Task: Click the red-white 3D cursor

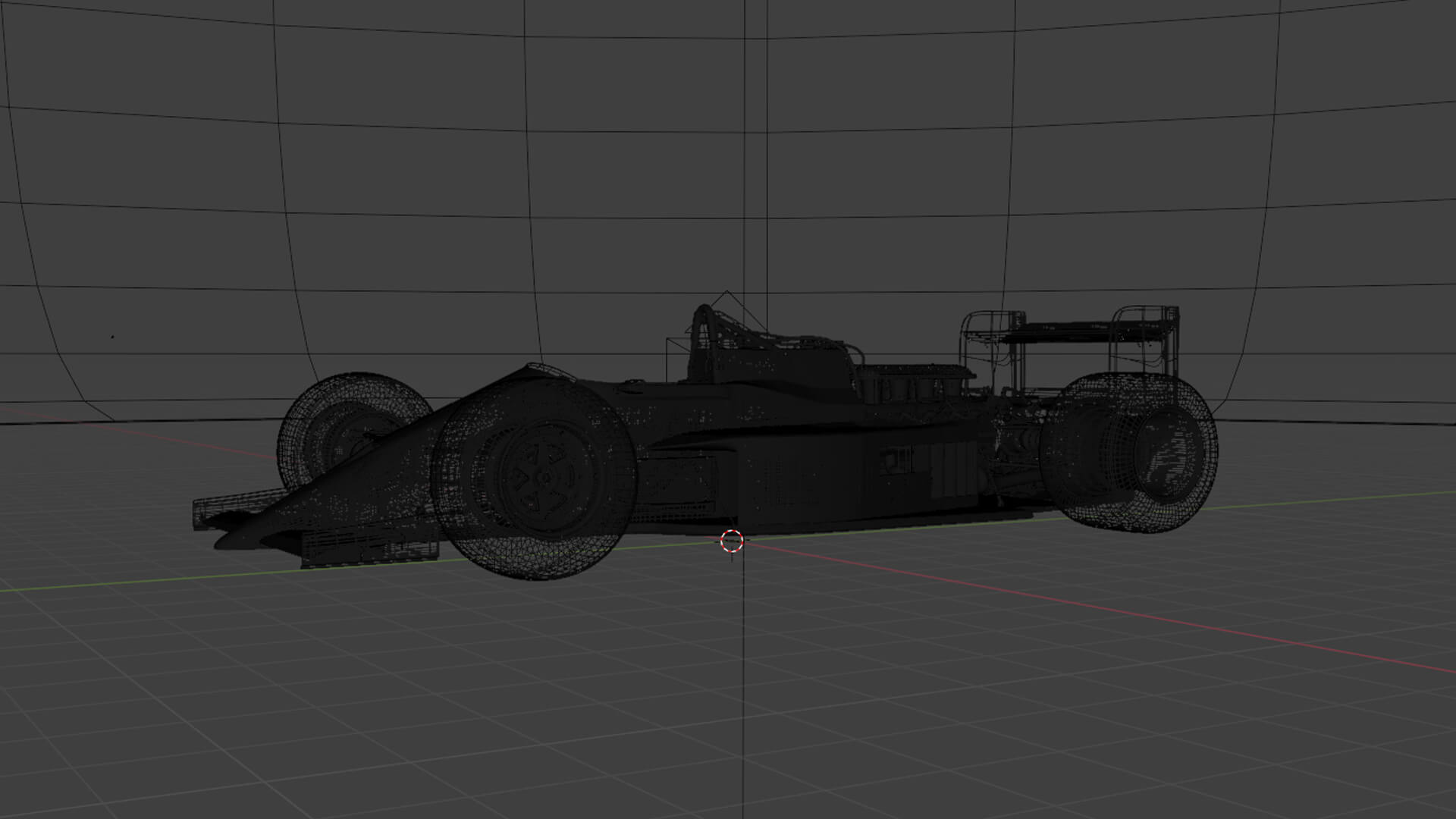Action: (731, 541)
